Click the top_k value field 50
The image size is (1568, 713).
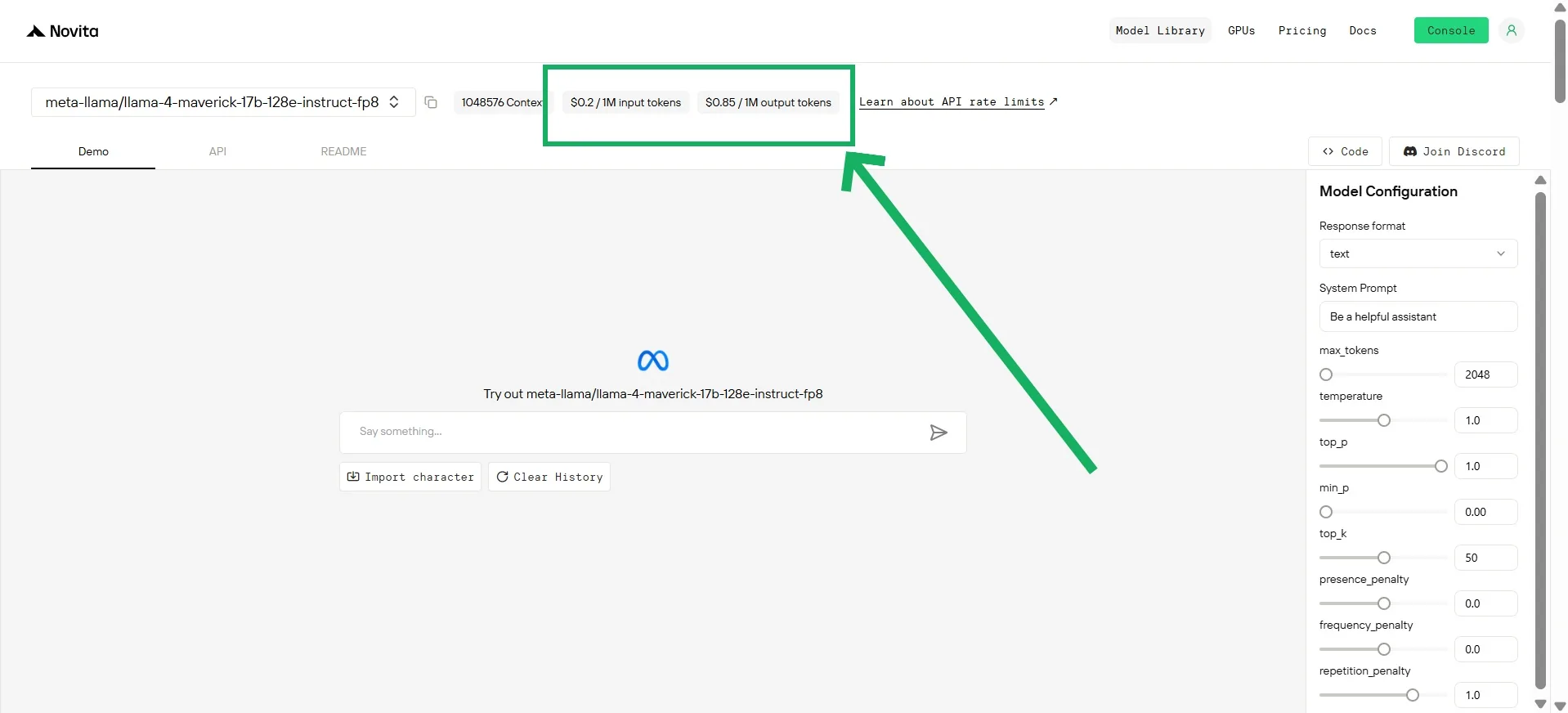[1486, 558]
